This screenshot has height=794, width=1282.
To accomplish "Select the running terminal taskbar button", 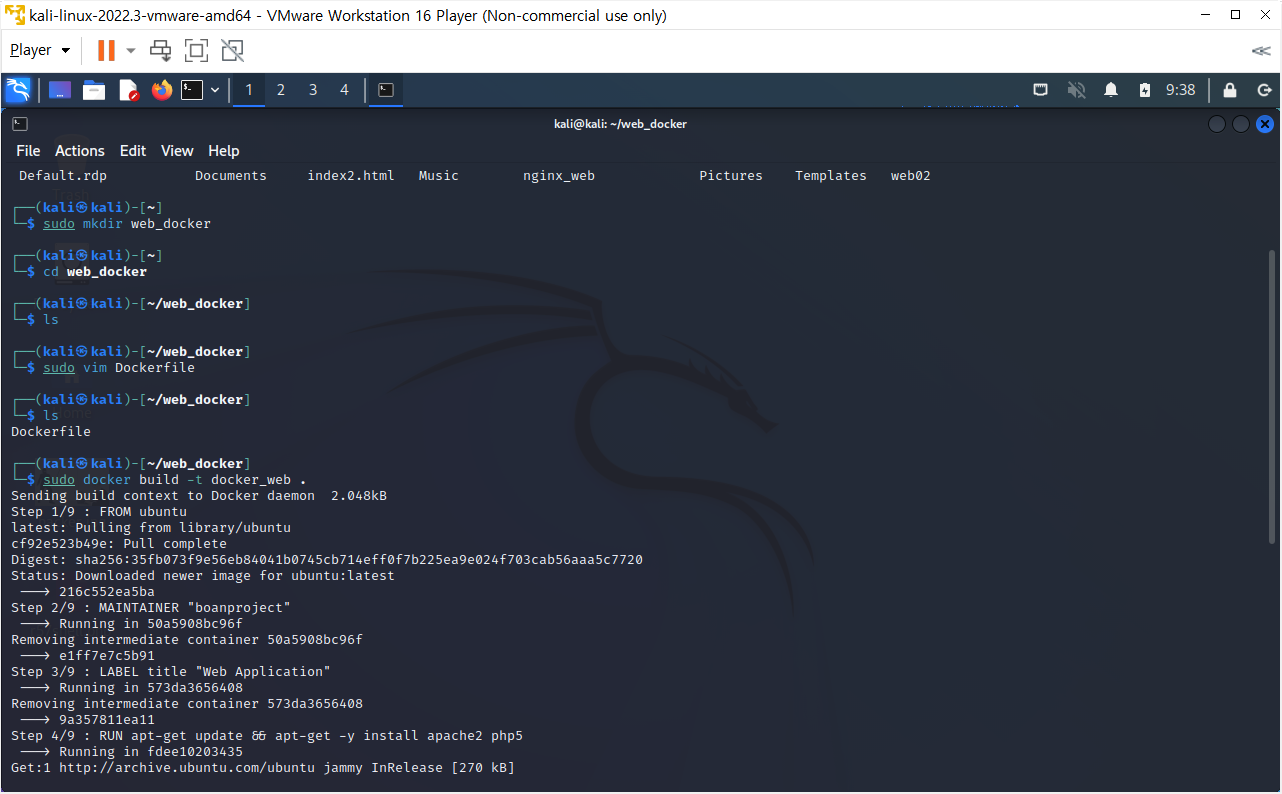I will pyautogui.click(x=386, y=90).
